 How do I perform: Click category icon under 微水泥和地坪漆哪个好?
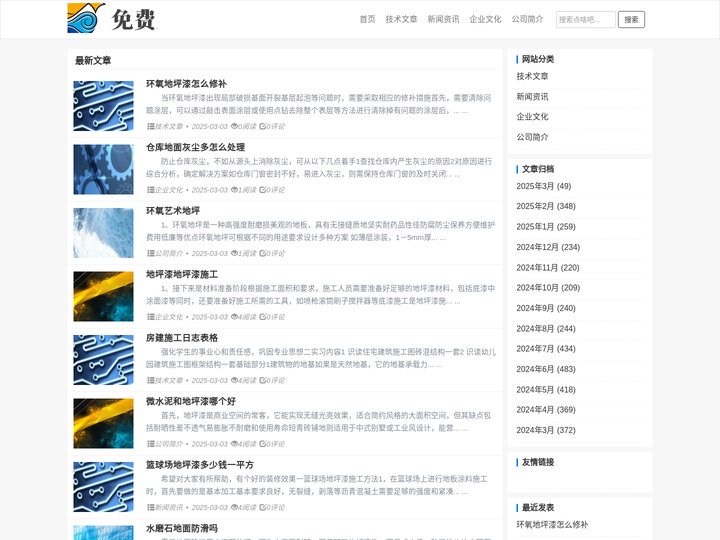[x=151, y=444]
